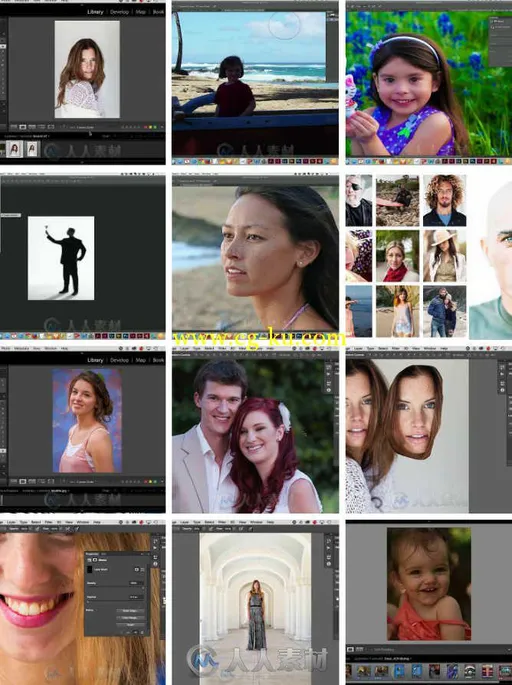Click top collapsed panel icon beside wedding couple

[x=328, y=369]
